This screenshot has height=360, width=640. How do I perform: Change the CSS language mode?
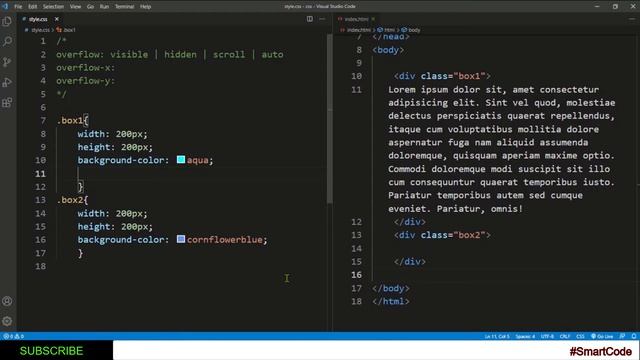[x=580, y=336]
